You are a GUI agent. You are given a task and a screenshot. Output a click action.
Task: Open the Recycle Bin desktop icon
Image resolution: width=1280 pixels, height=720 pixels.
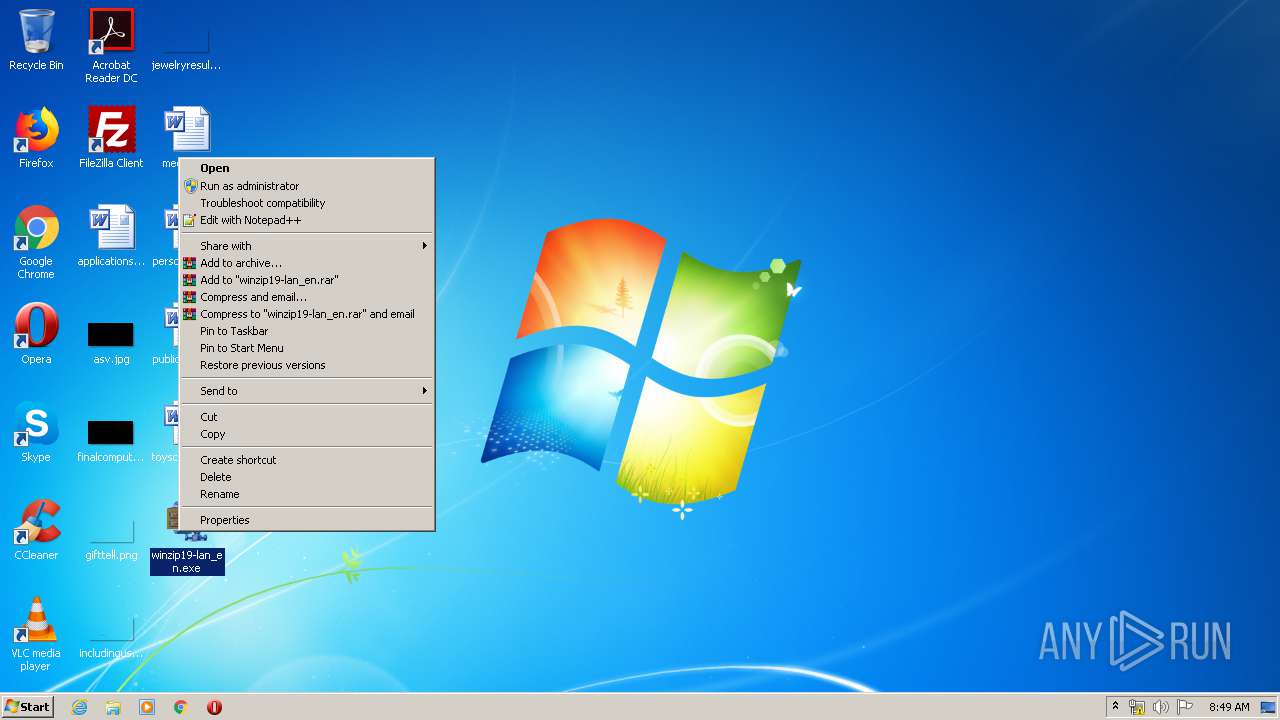[x=36, y=40]
